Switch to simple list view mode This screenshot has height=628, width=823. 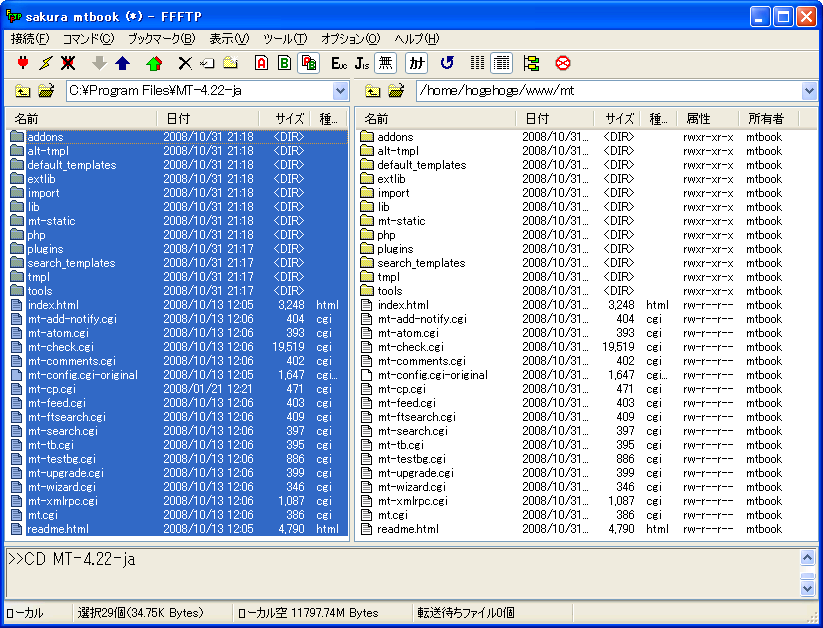478,63
